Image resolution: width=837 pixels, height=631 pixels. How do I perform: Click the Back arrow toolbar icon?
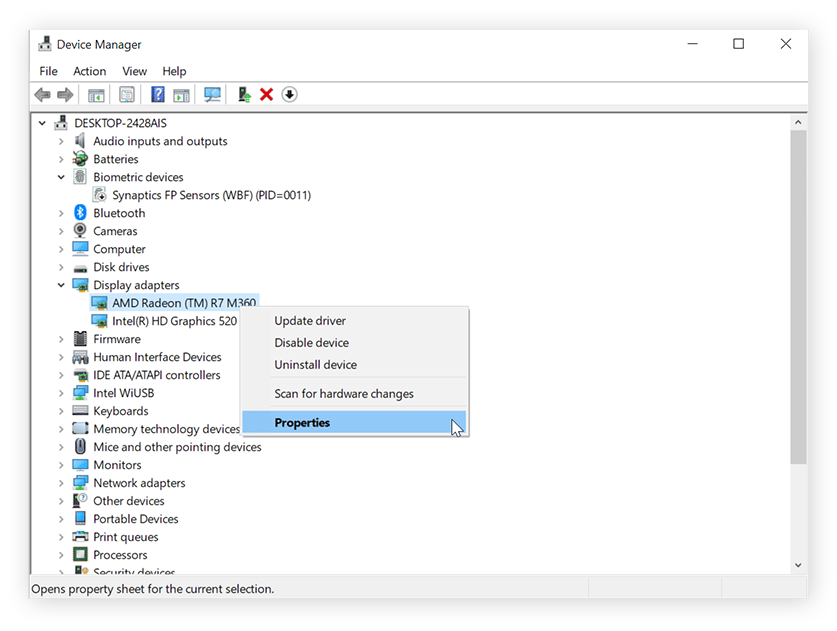point(43,95)
